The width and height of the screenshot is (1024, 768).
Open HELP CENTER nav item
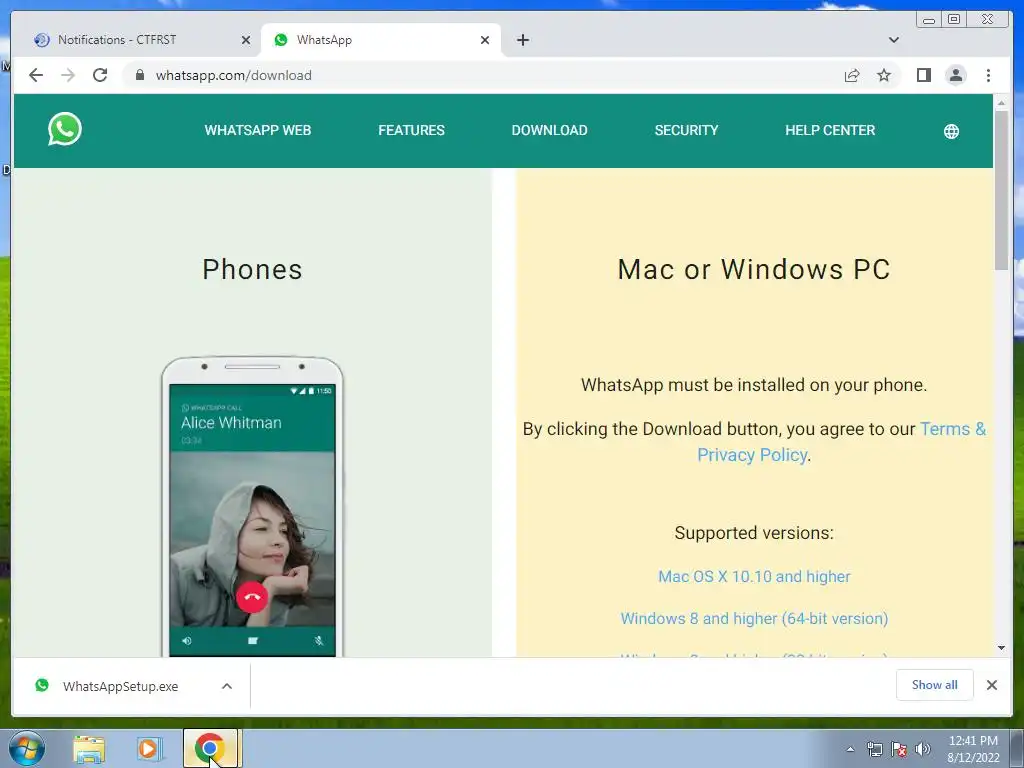pyautogui.click(x=830, y=130)
